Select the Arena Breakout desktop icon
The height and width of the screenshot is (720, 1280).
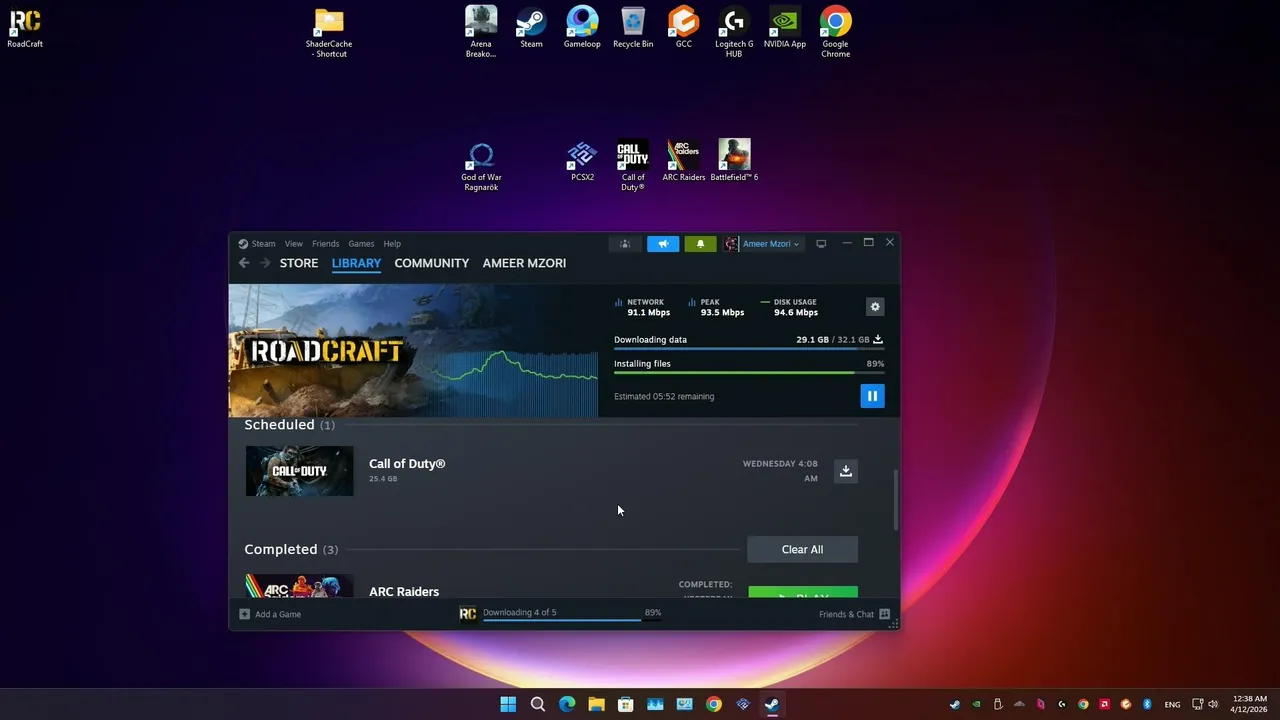(x=481, y=33)
